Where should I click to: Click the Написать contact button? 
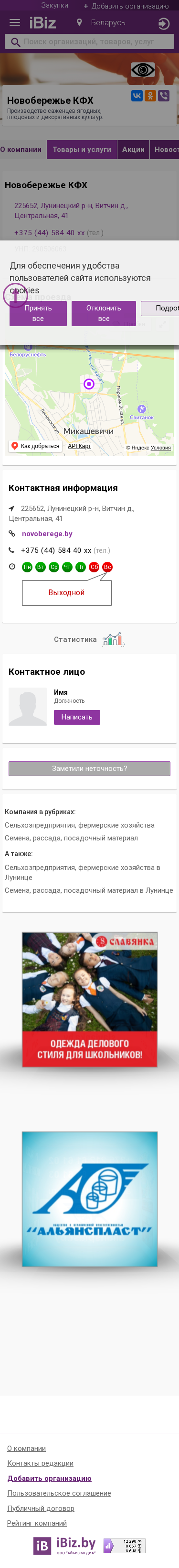pyautogui.click(x=77, y=717)
